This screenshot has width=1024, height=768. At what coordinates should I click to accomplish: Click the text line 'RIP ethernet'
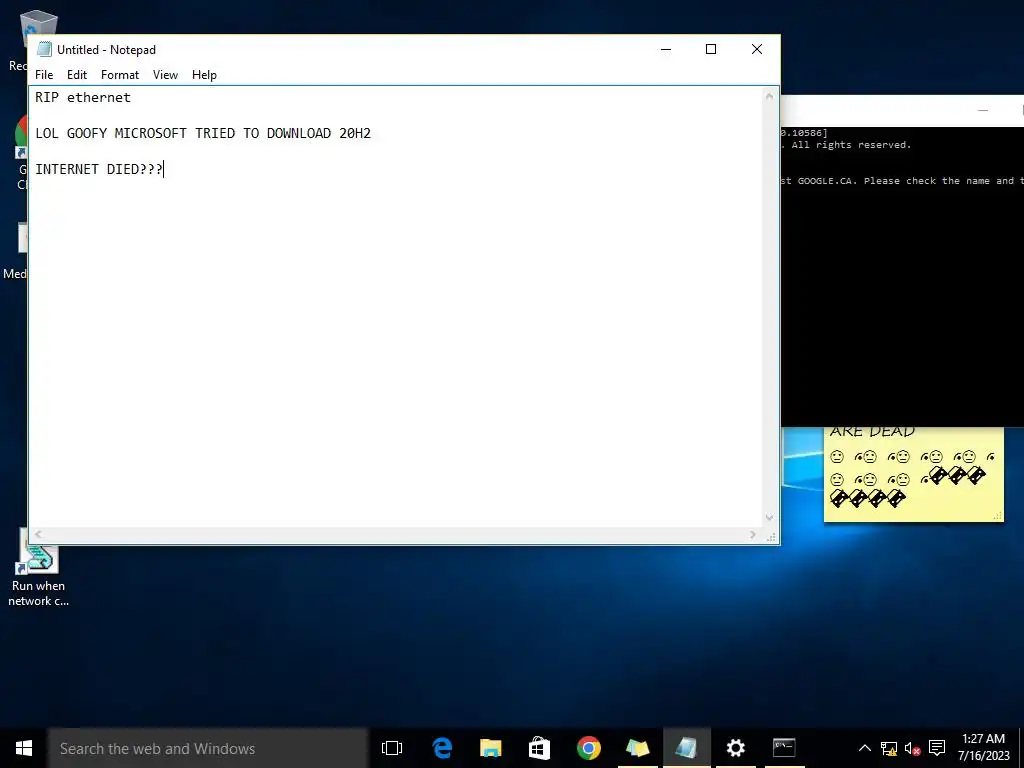pos(83,97)
